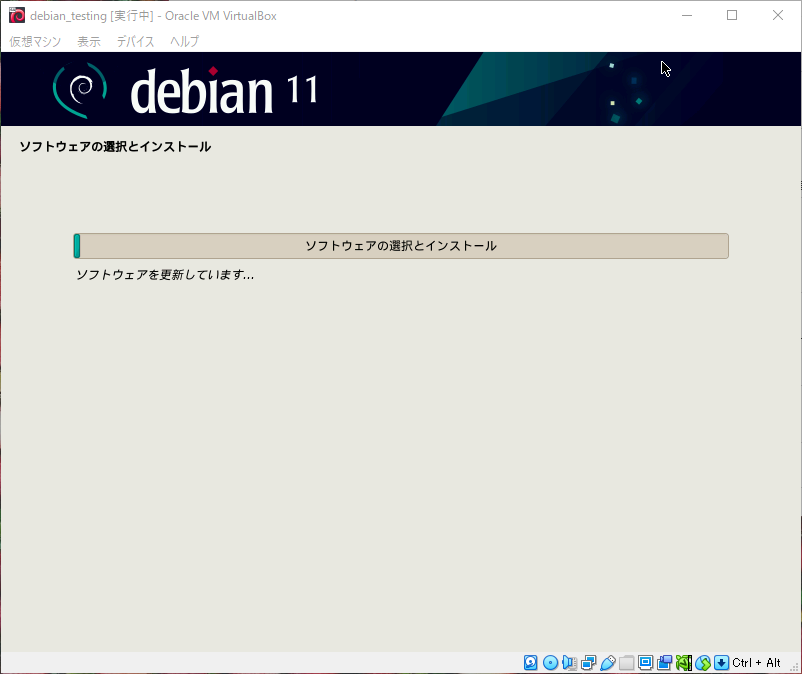Maximize the VirtualBox window
This screenshot has width=802, height=674.
[732, 15]
